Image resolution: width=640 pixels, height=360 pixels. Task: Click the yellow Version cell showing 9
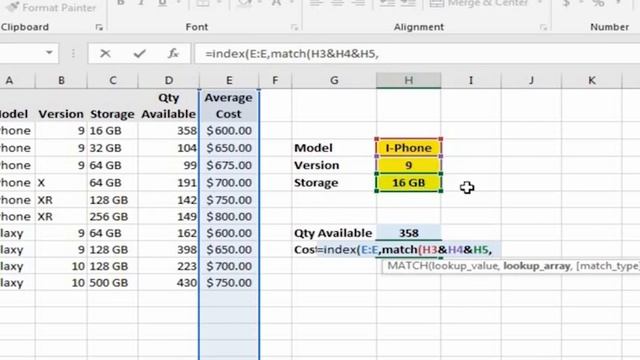pyautogui.click(x=409, y=165)
